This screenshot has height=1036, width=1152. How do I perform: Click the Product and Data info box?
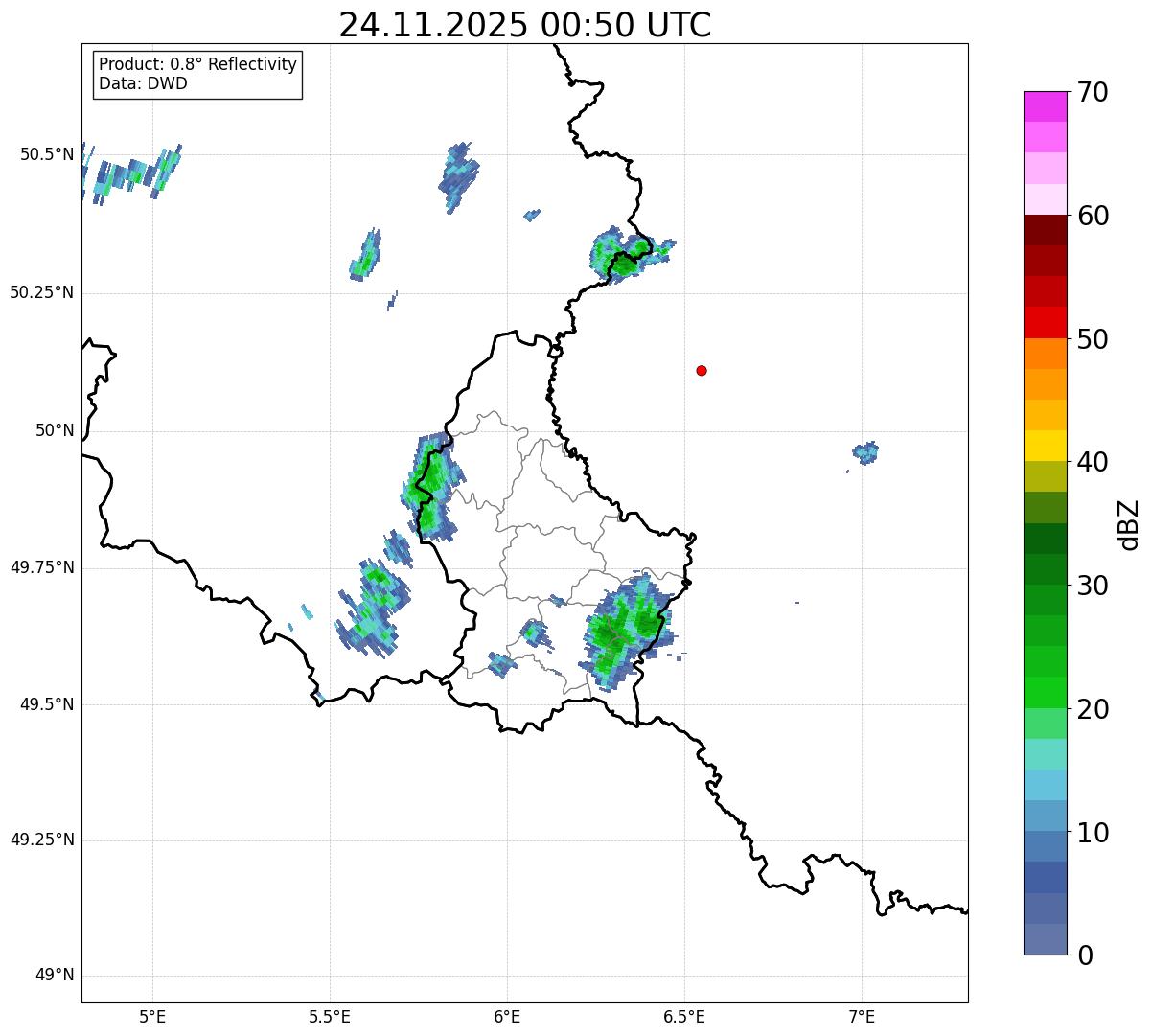coord(198,74)
